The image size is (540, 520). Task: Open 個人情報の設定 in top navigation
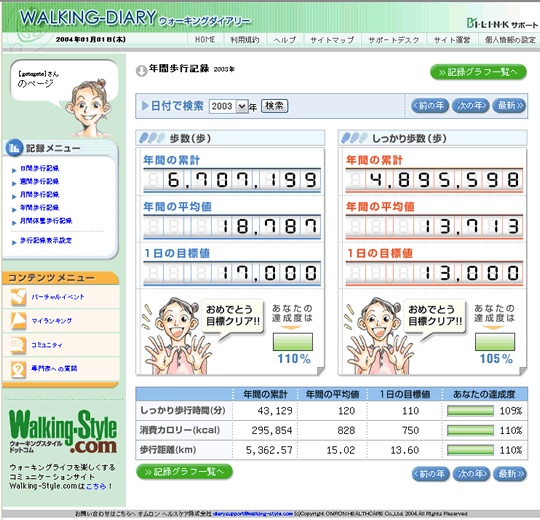[x=510, y=40]
